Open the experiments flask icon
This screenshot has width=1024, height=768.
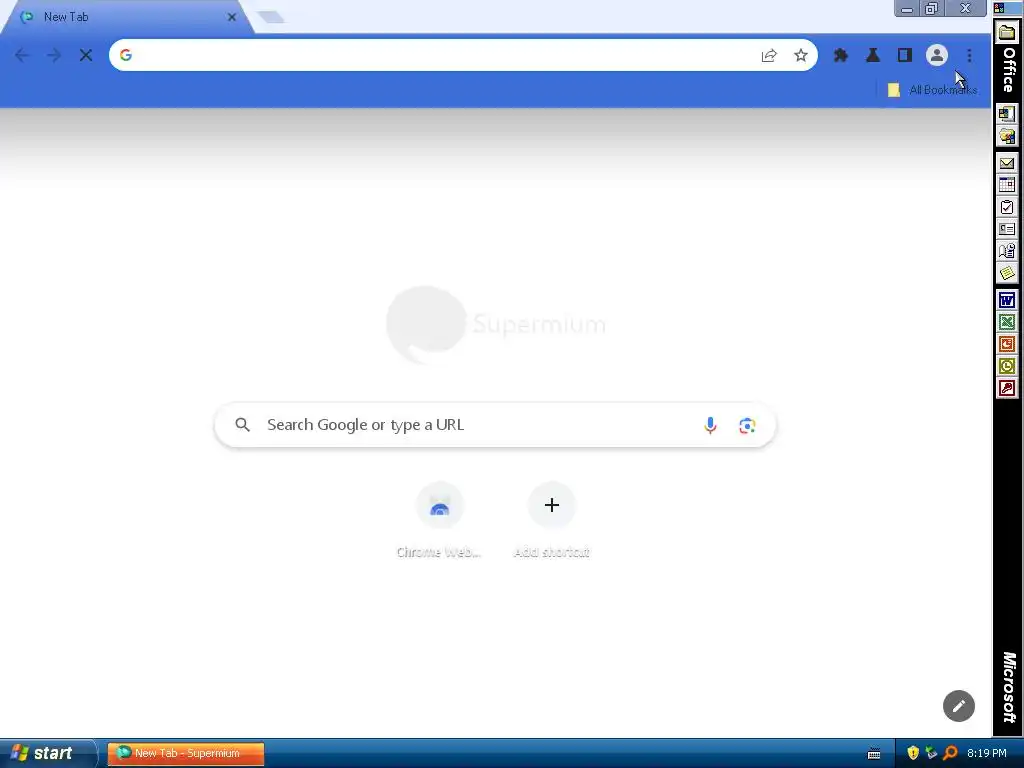[x=872, y=56]
